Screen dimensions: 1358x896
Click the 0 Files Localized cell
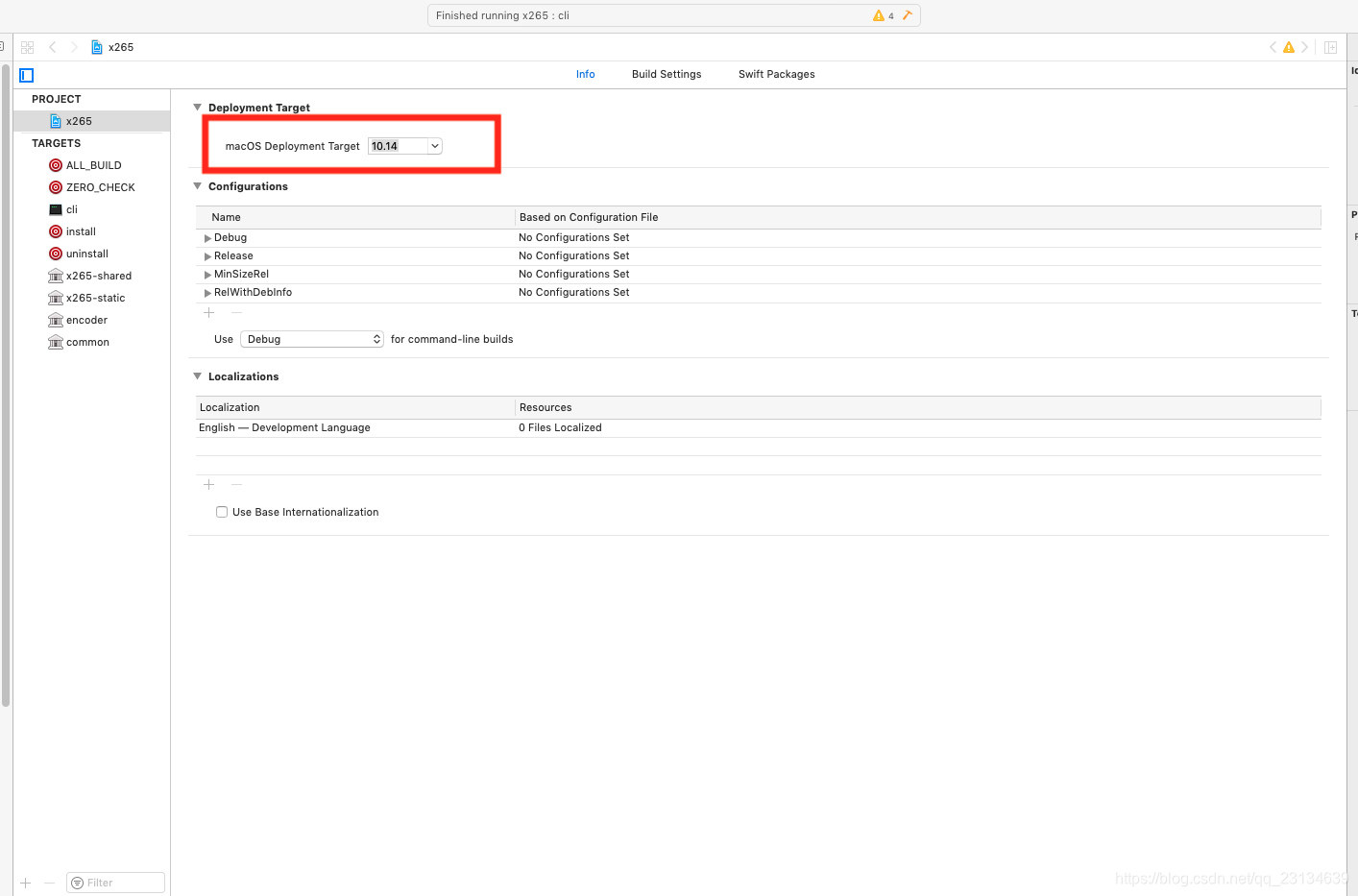coord(560,428)
